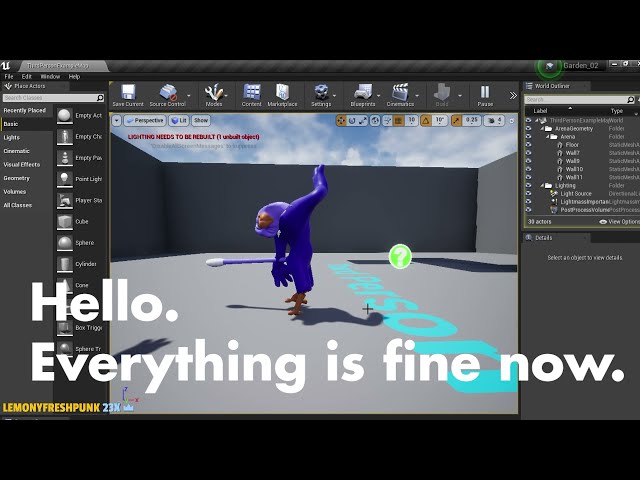
Task: Toggle world/local coordinate space globe icon
Action: click(375, 120)
